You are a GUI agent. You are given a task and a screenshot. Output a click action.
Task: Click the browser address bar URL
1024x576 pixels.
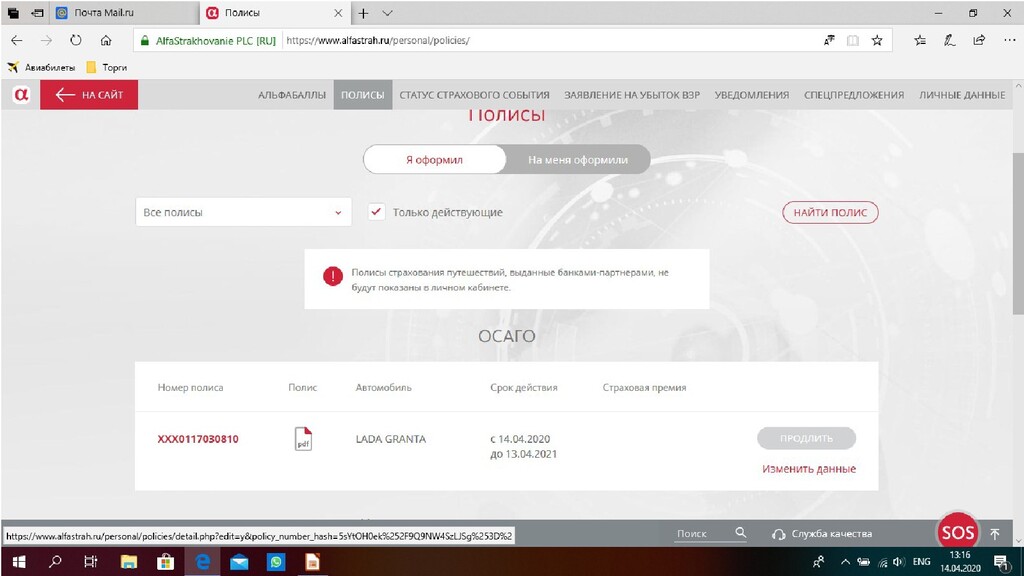[377, 40]
